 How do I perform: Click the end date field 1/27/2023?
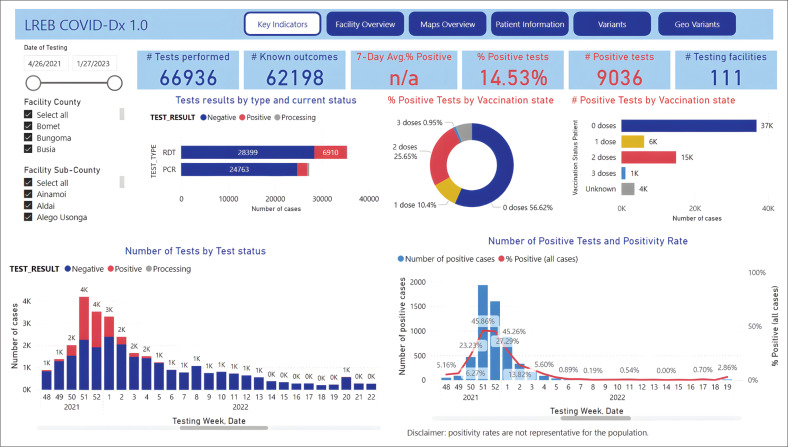pyautogui.click(x=95, y=63)
